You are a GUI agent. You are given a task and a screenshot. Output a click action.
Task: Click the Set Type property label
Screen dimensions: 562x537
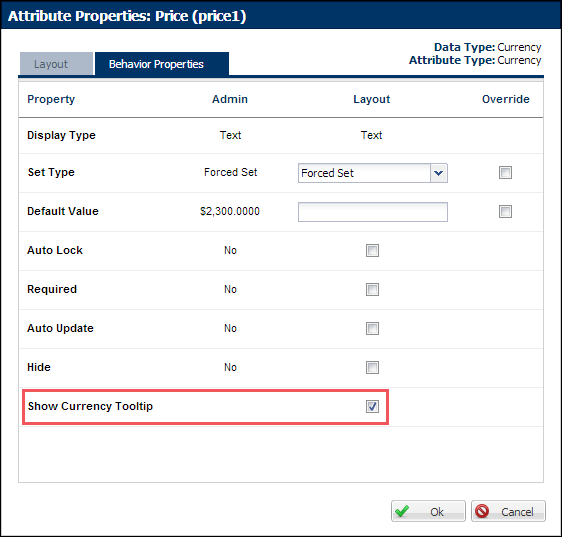[x=51, y=172]
